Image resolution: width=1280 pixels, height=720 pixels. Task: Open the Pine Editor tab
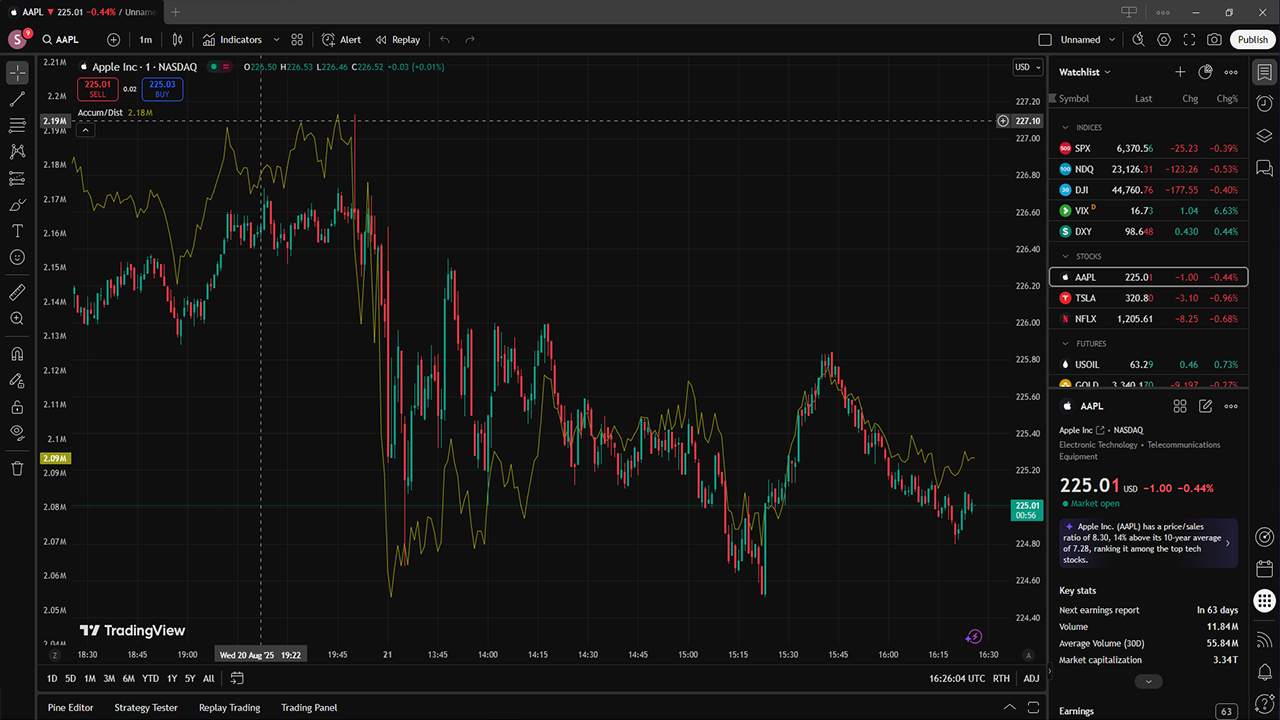[70, 707]
